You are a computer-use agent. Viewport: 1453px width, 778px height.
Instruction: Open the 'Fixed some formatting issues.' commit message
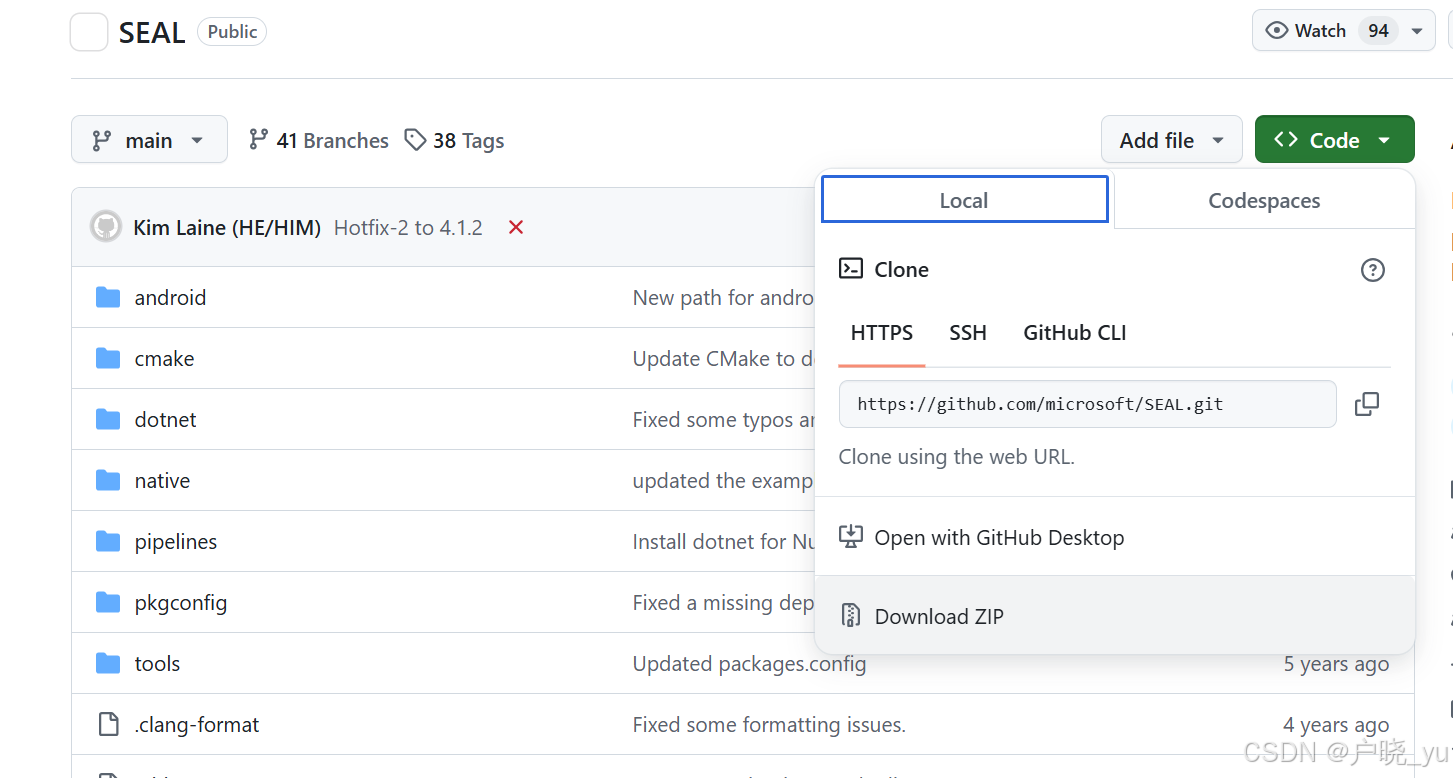point(769,725)
